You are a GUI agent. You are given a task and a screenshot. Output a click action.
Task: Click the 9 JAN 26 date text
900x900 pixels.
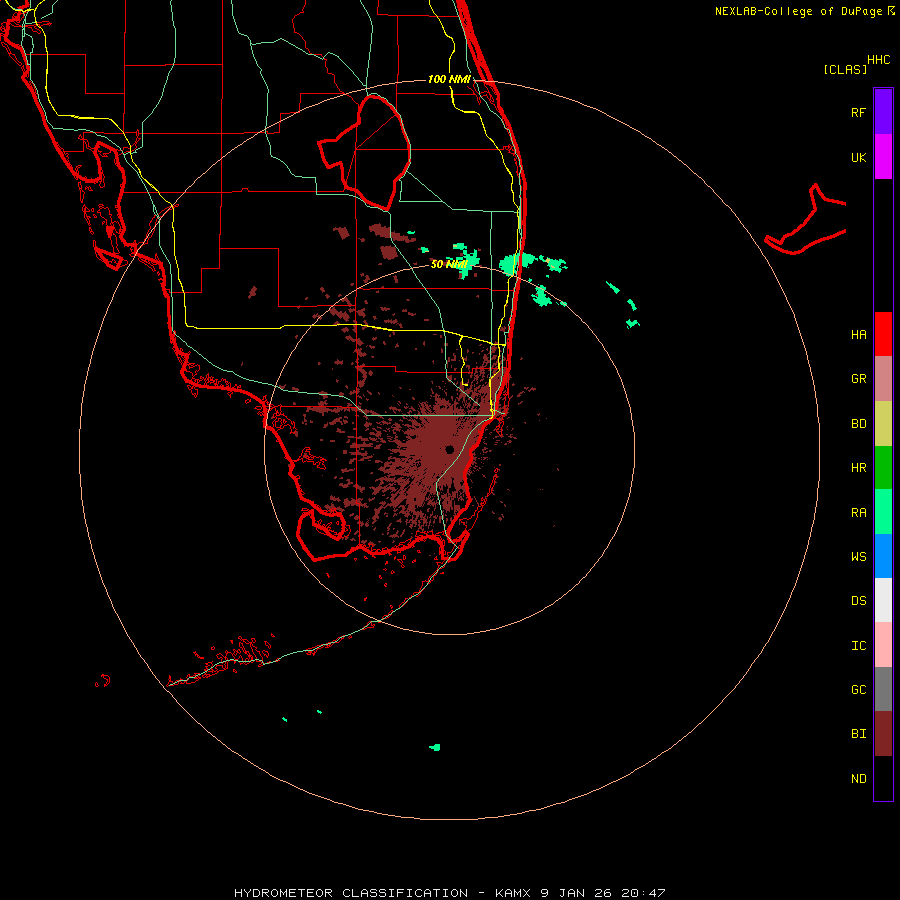pos(576,893)
